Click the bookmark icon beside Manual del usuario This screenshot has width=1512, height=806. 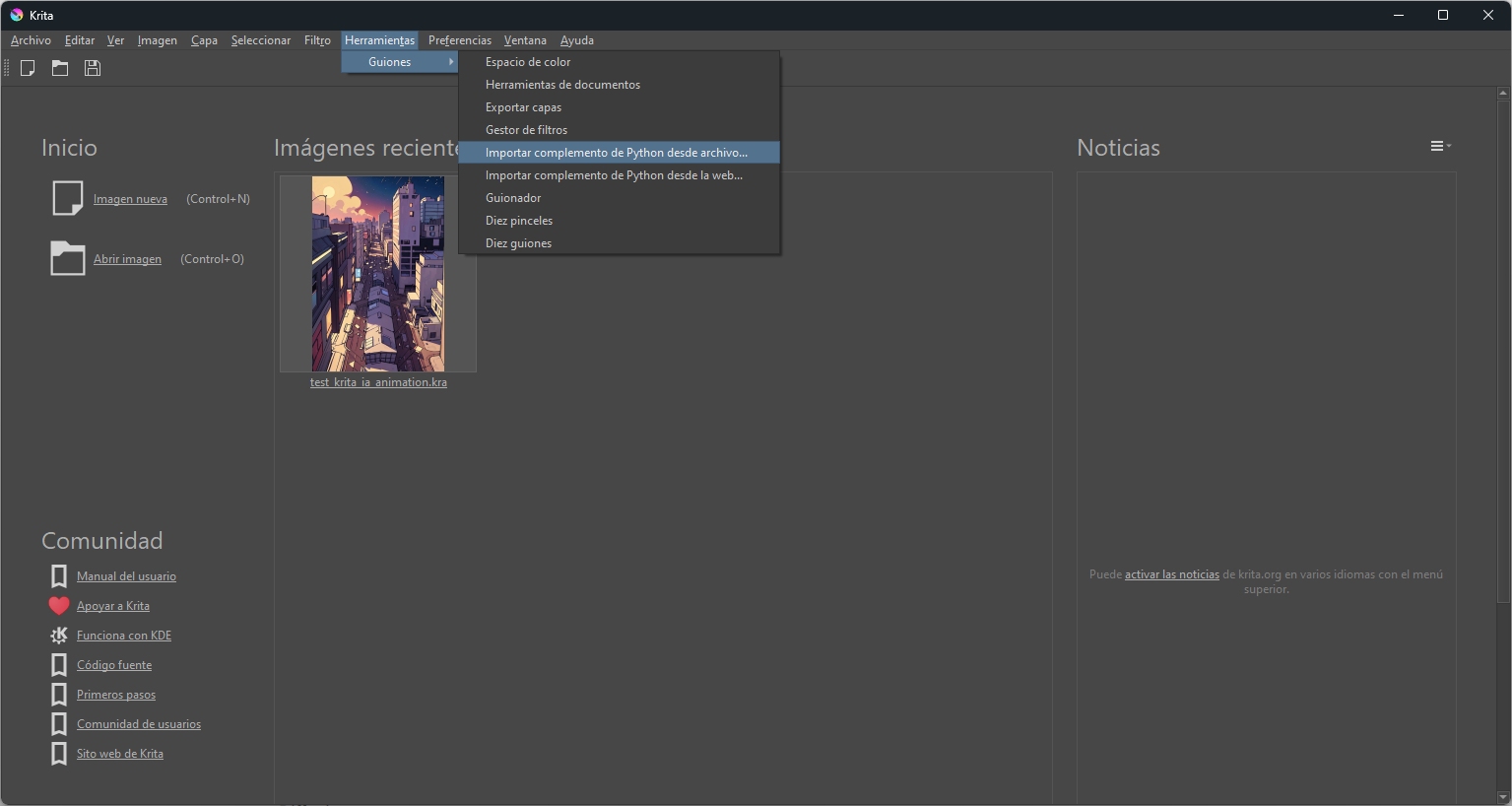point(59,576)
